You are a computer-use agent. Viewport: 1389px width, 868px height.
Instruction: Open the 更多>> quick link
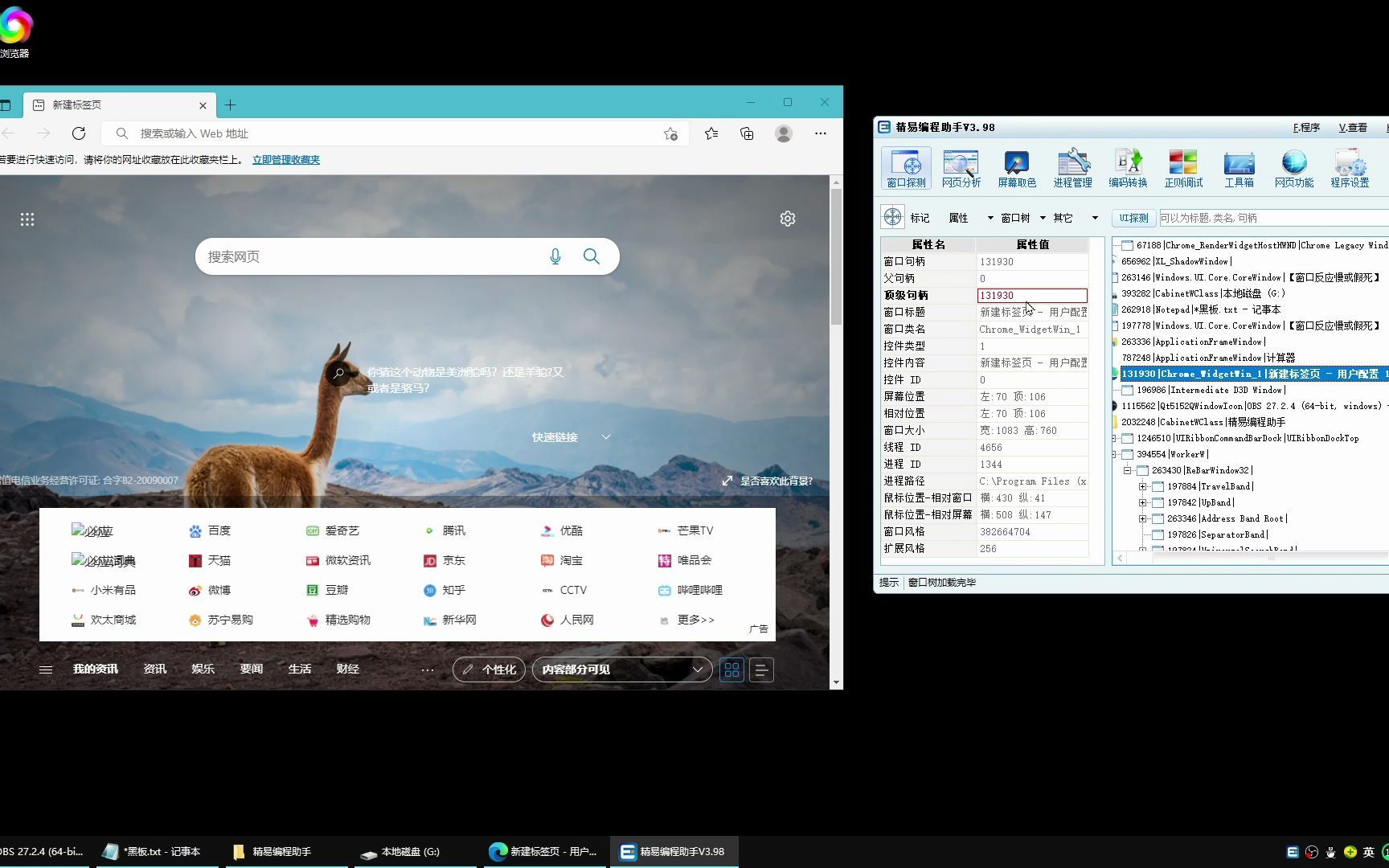[x=687, y=620]
